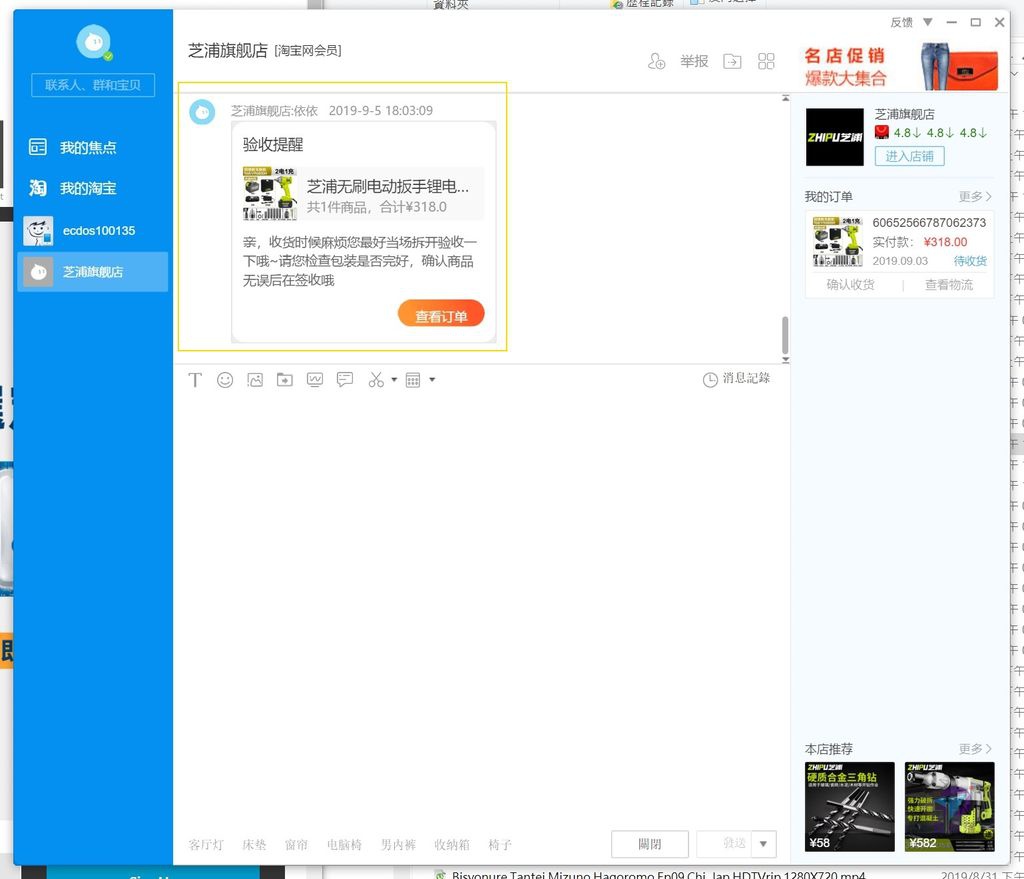Click the 客厅灯 suggestion keyword
This screenshot has width=1024, height=879.
(x=206, y=844)
